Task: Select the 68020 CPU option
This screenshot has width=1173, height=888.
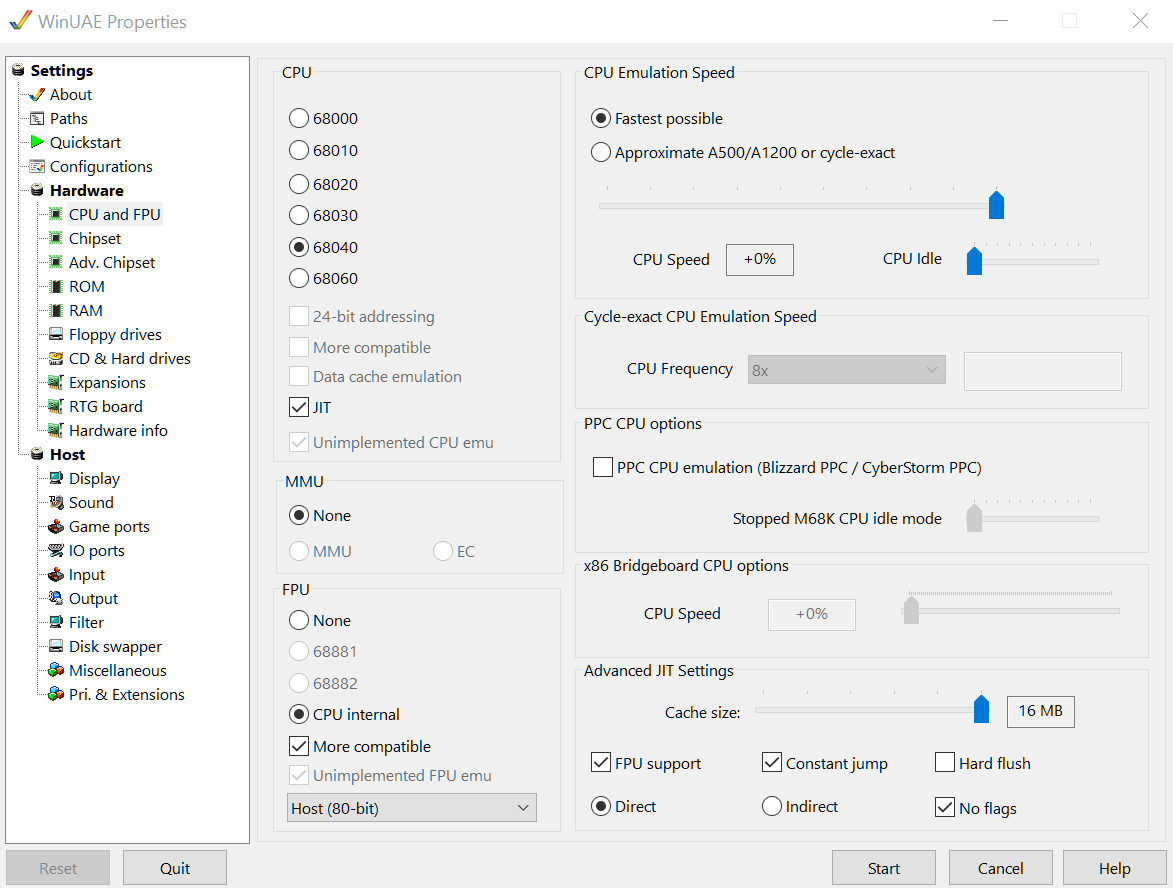Action: coord(298,184)
